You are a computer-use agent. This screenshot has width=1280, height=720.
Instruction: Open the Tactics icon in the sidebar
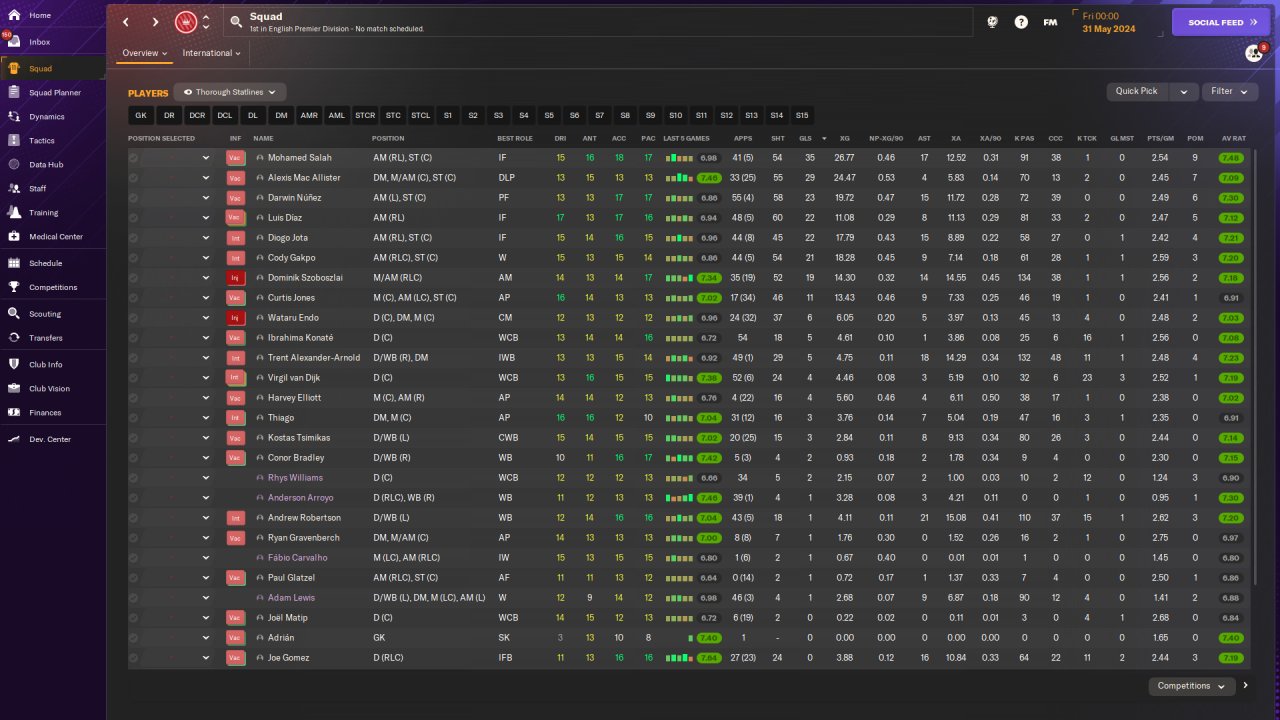(14, 141)
